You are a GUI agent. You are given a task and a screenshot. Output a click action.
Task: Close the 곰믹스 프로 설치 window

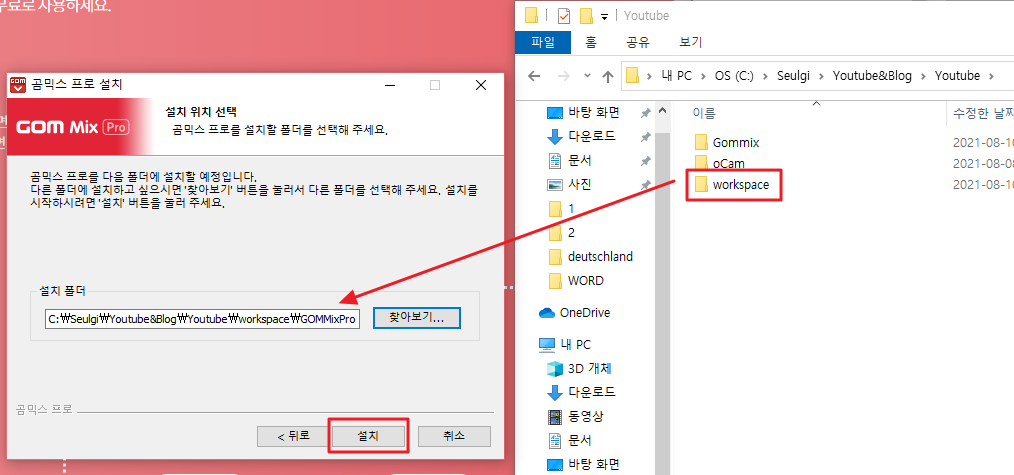click(480, 85)
